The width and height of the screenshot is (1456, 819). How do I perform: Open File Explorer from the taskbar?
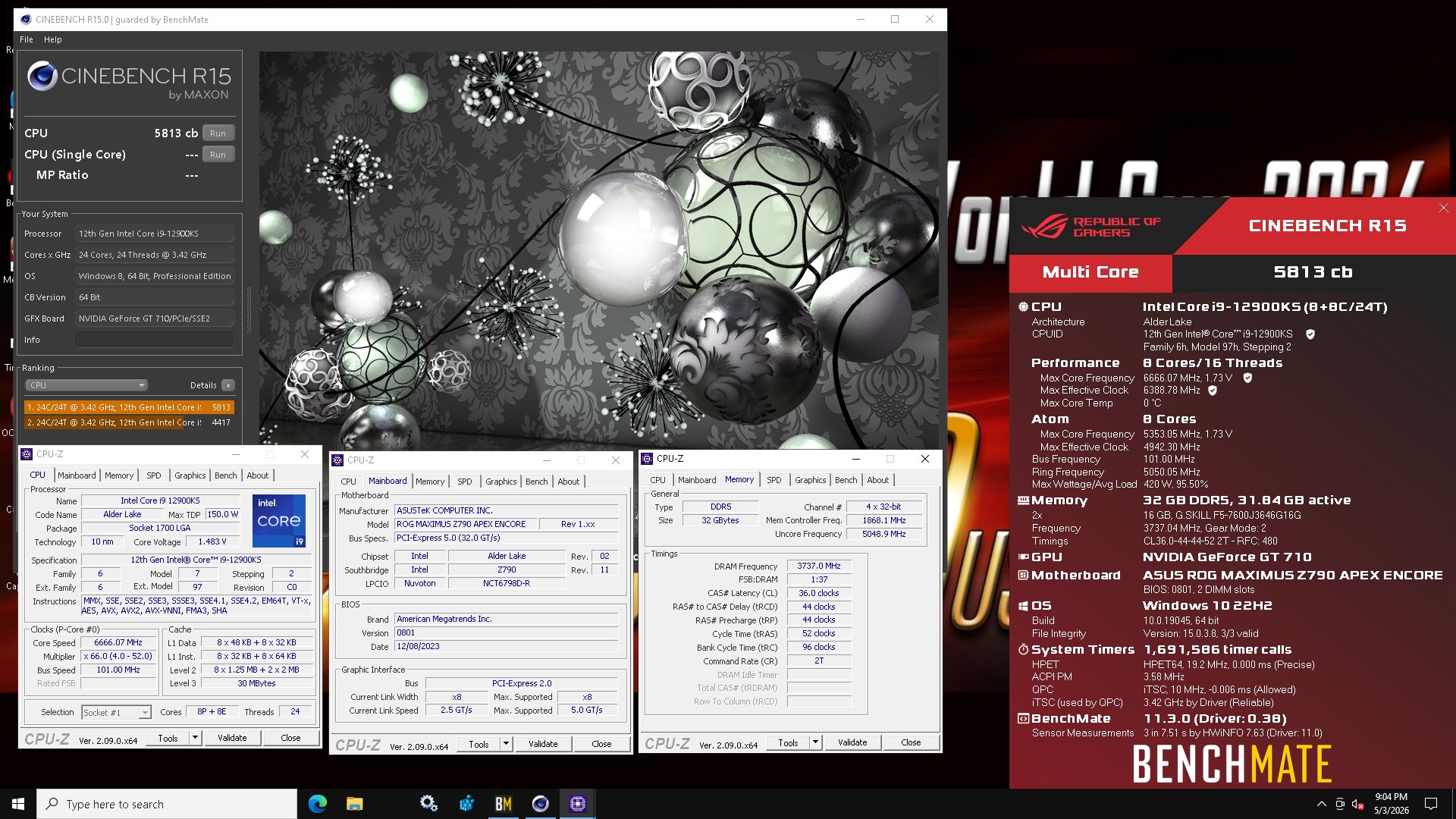(x=354, y=804)
